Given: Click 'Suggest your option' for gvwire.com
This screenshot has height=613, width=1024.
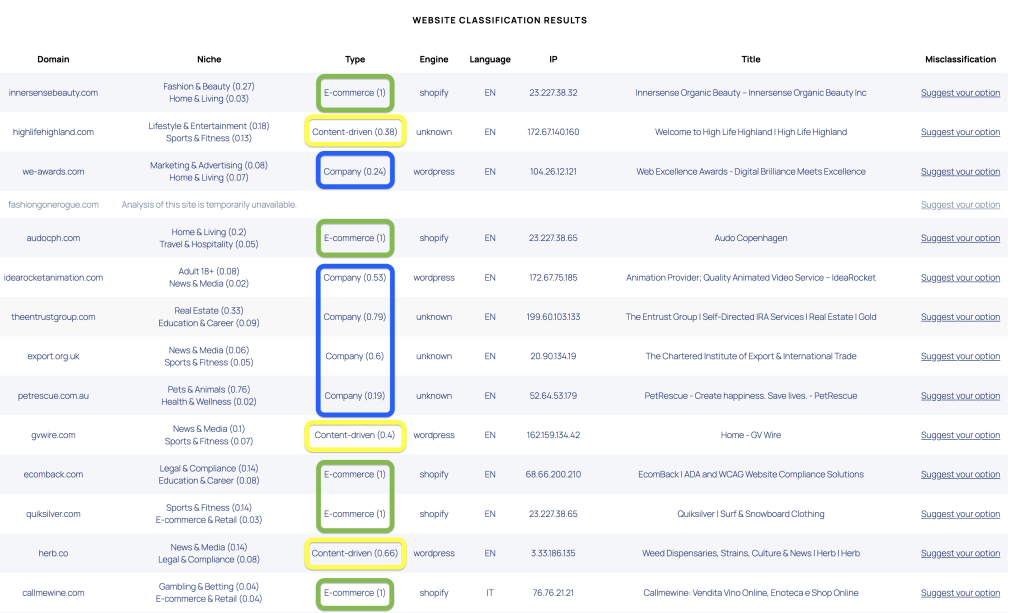Looking at the screenshot, I should point(960,435).
